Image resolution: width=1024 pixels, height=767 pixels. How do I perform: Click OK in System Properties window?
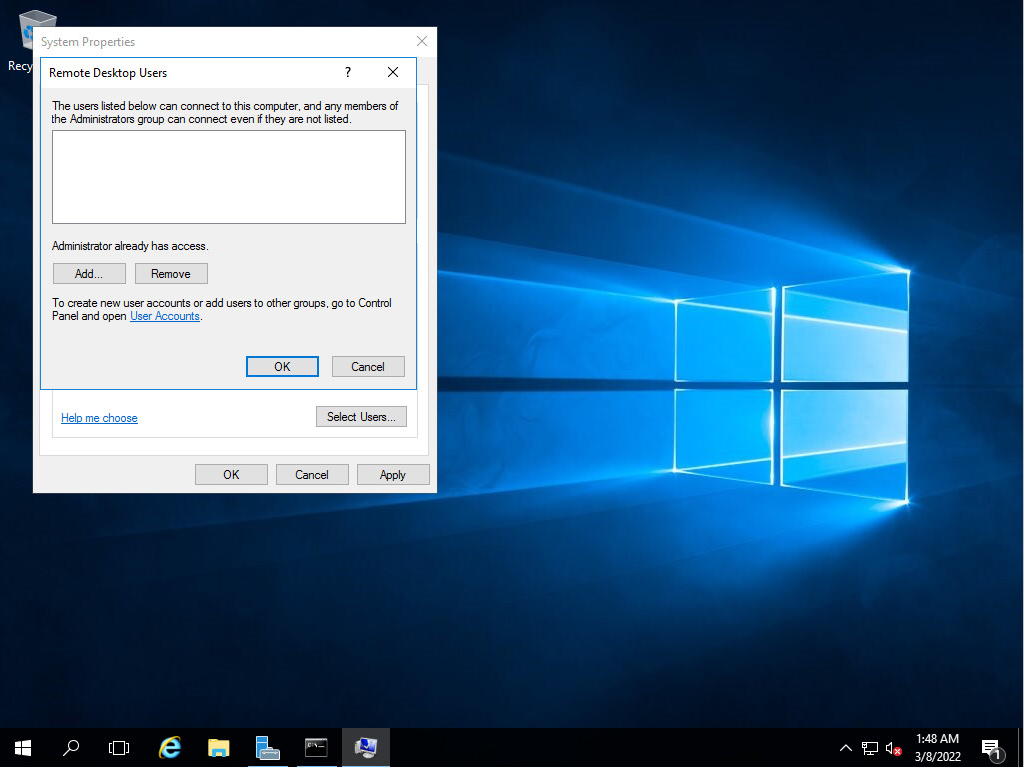(x=231, y=475)
